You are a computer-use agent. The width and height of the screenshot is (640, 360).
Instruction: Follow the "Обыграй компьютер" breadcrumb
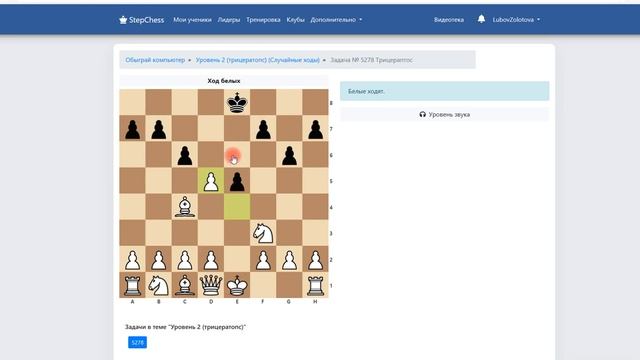click(x=155, y=60)
